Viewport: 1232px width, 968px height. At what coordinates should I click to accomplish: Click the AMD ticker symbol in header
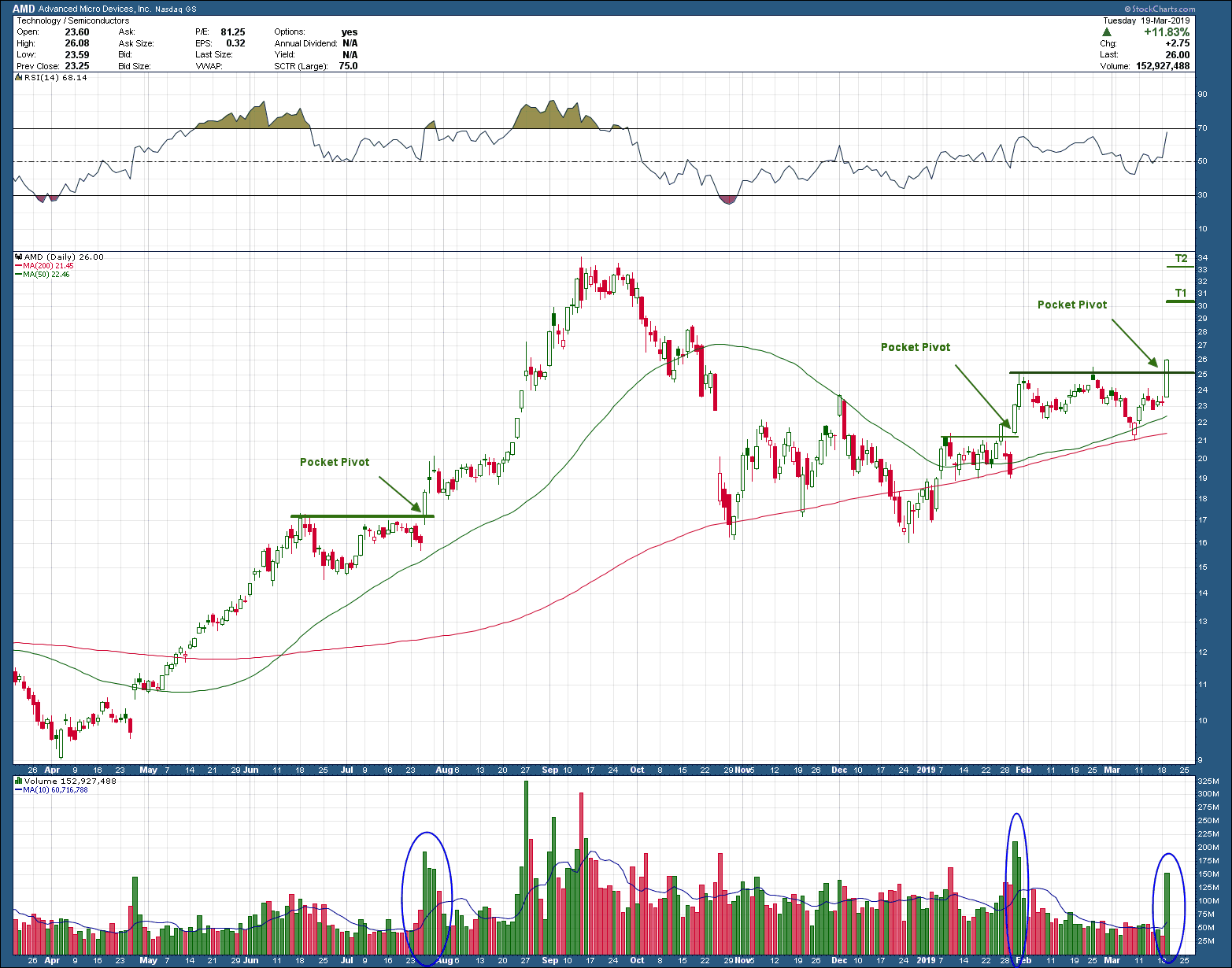(24, 9)
